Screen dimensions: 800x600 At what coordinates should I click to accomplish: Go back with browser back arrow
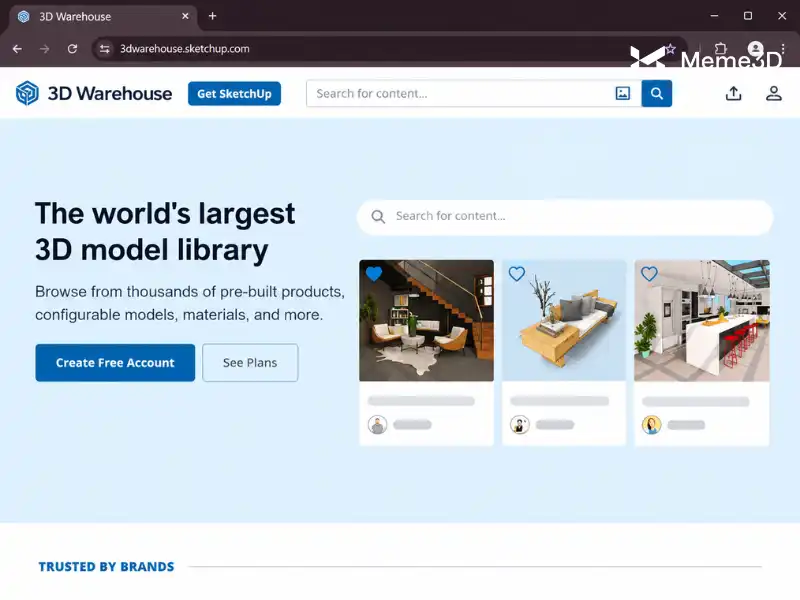[17, 49]
